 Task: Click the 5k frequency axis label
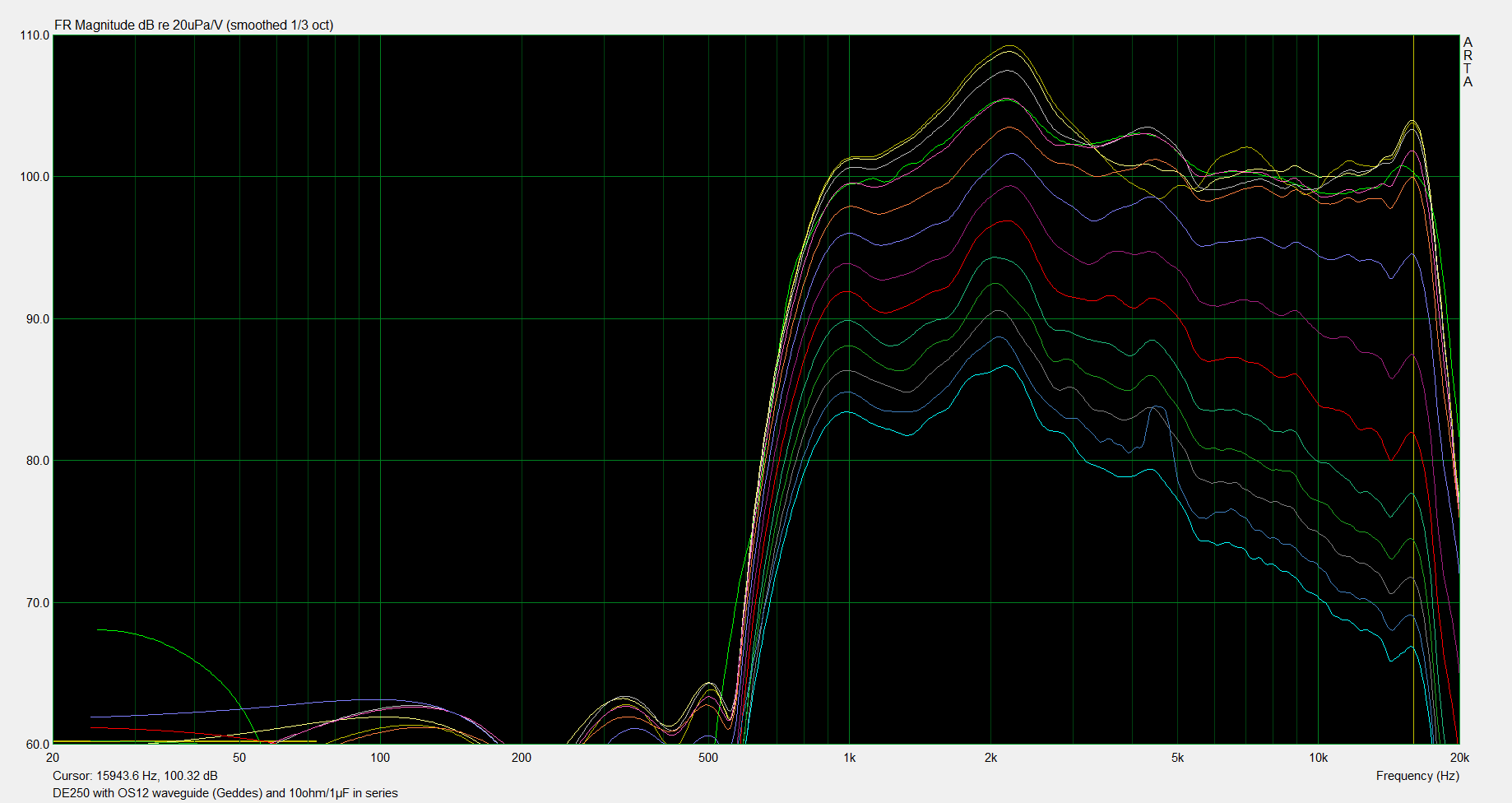(x=1177, y=758)
